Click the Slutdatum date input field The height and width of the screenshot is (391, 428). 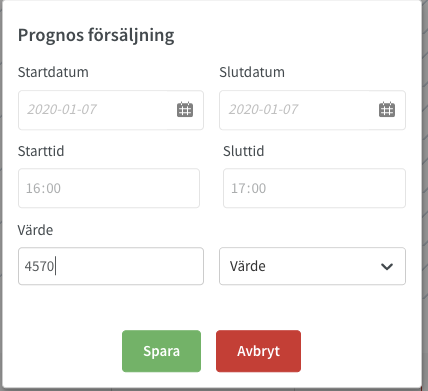312,110
